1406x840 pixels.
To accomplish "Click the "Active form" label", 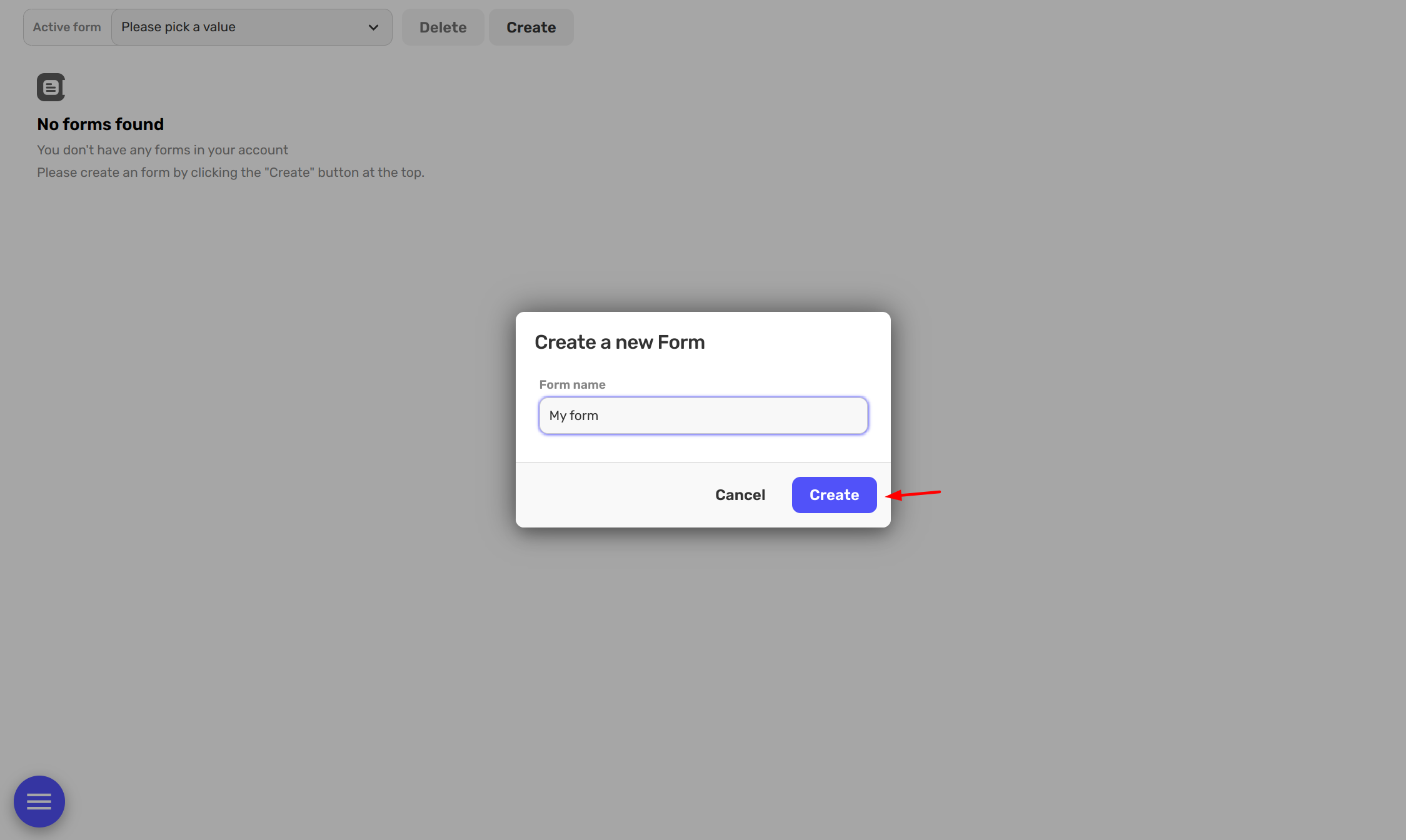I will [x=67, y=27].
